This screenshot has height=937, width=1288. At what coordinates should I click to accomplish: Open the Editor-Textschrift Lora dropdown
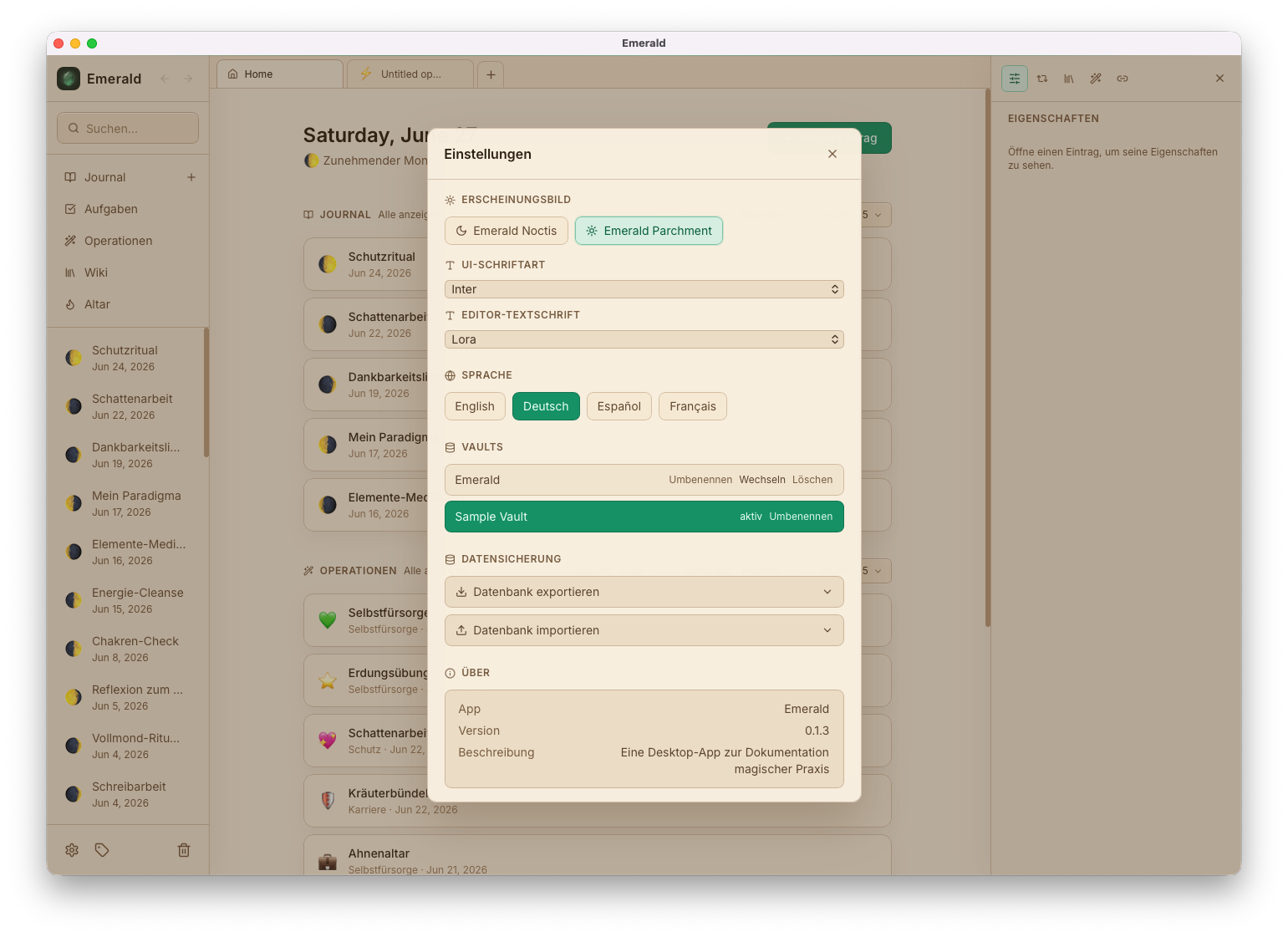(644, 339)
